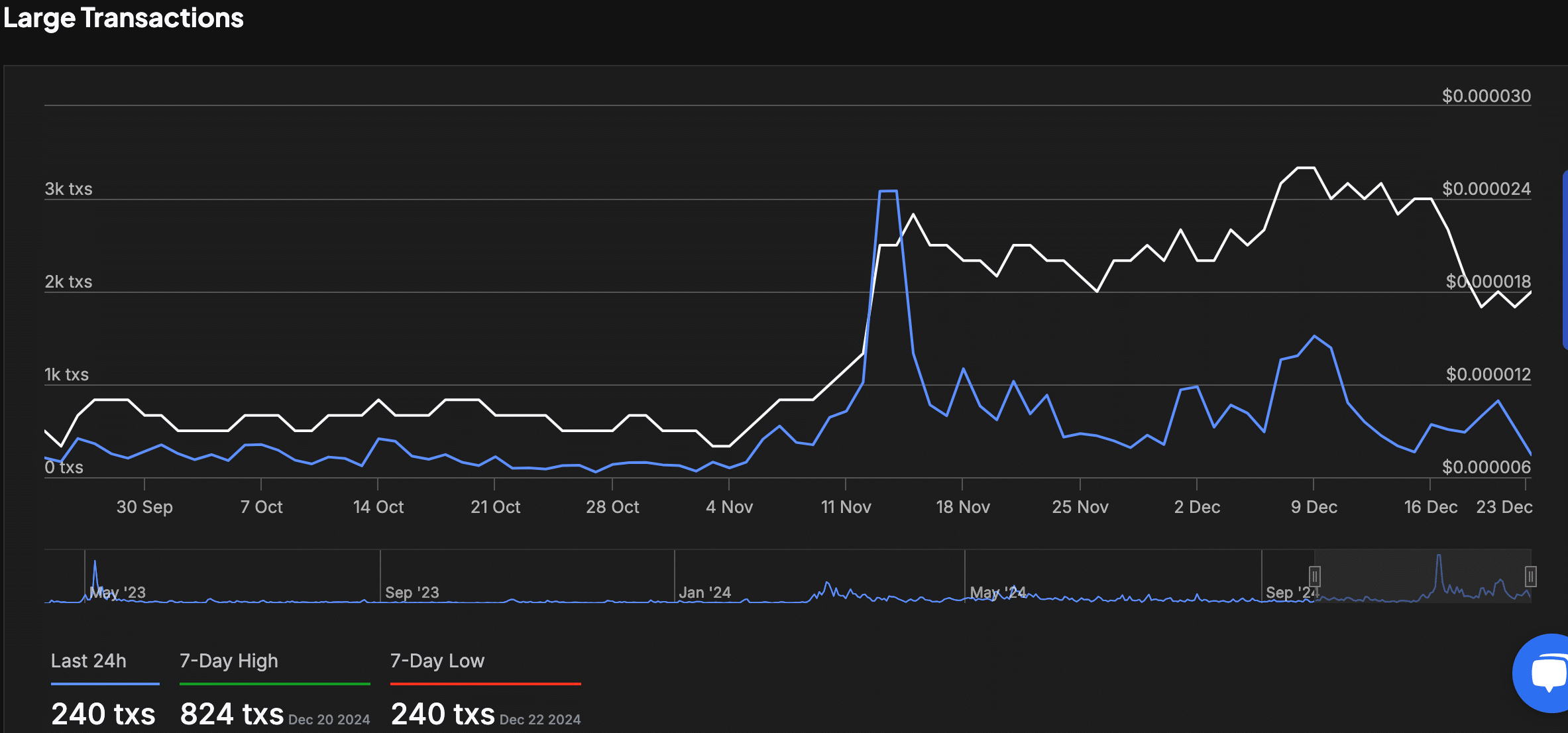
Task: Click the Jan '24 marker in navigator
Action: coord(705,592)
